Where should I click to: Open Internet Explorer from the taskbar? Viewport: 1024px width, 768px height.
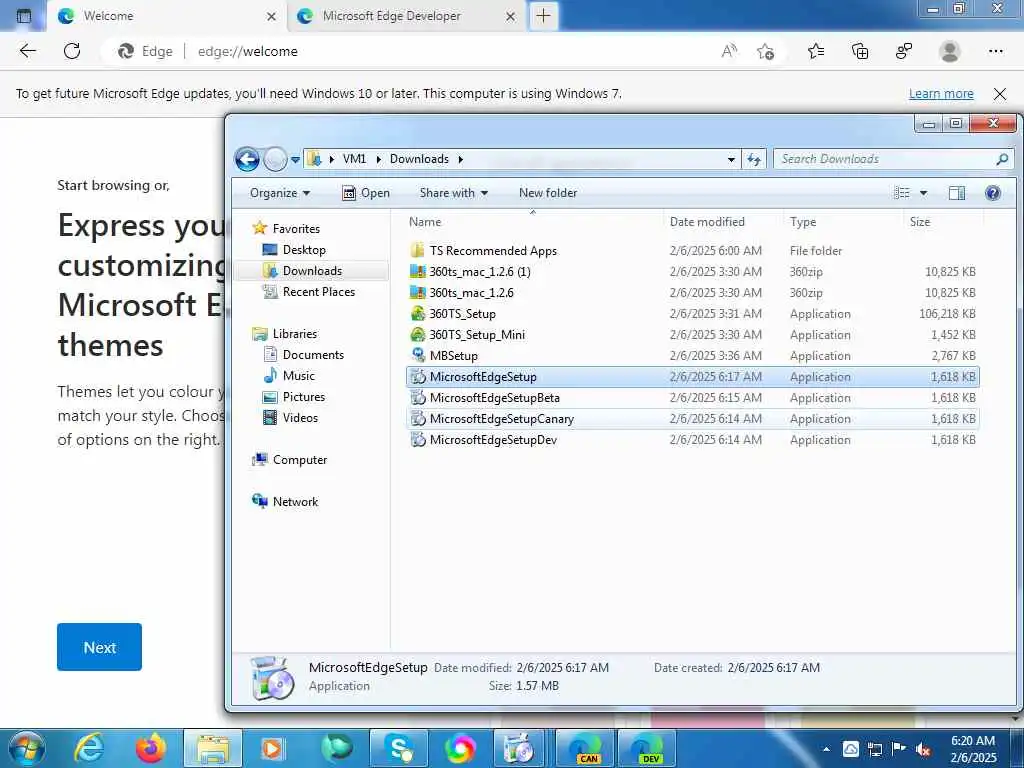click(88, 748)
